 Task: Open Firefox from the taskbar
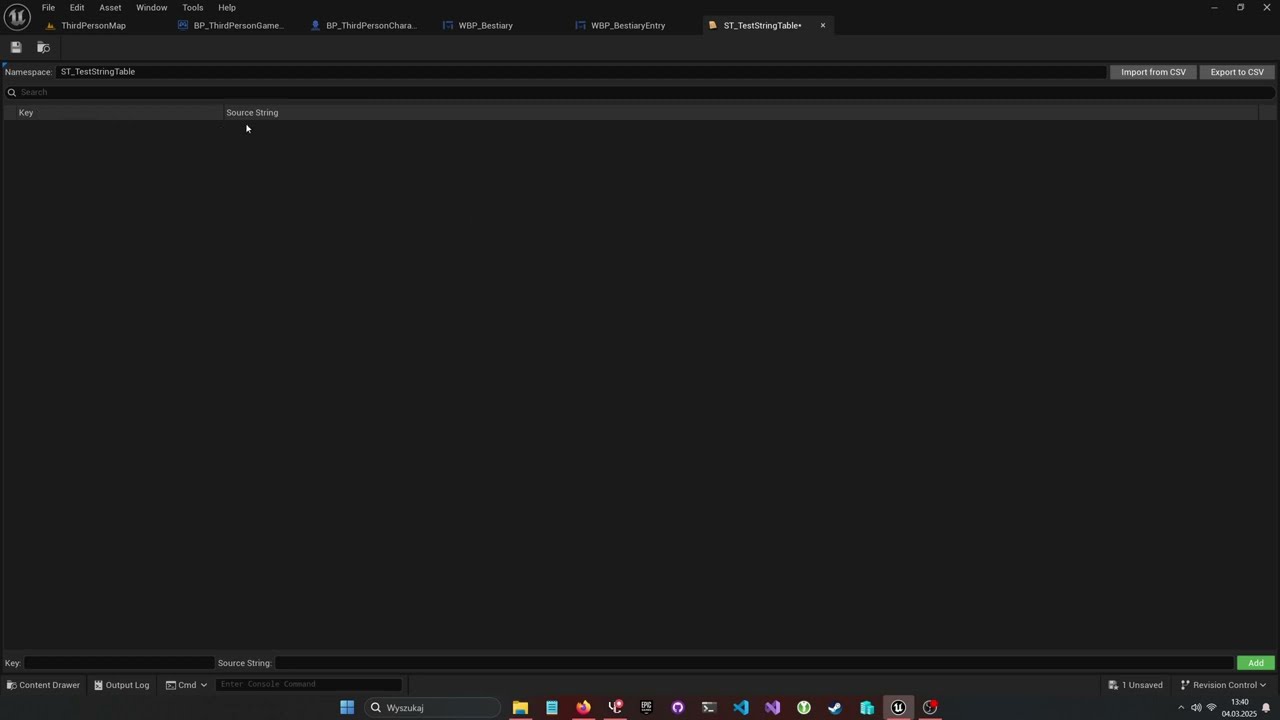pyautogui.click(x=583, y=708)
